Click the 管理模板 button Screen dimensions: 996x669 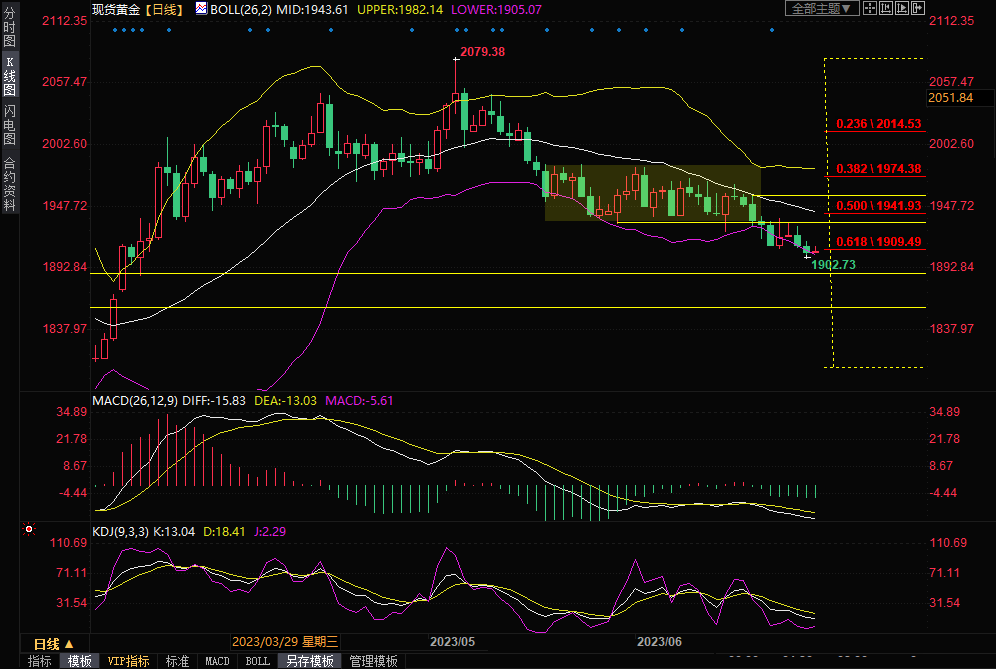click(372, 661)
